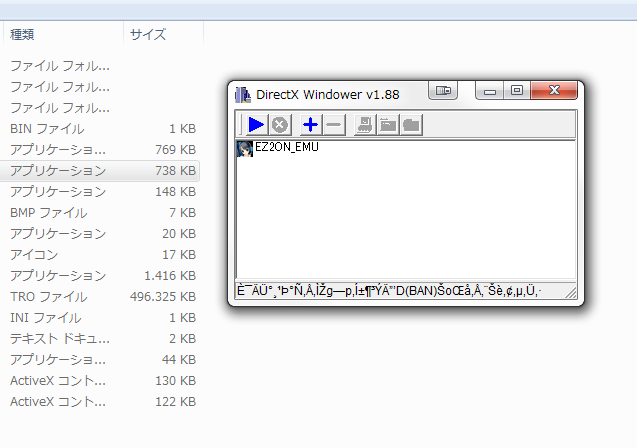The height and width of the screenshot is (448, 637).
Task: Click the 1,416 KB size cell
Action: click(x=170, y=276)
